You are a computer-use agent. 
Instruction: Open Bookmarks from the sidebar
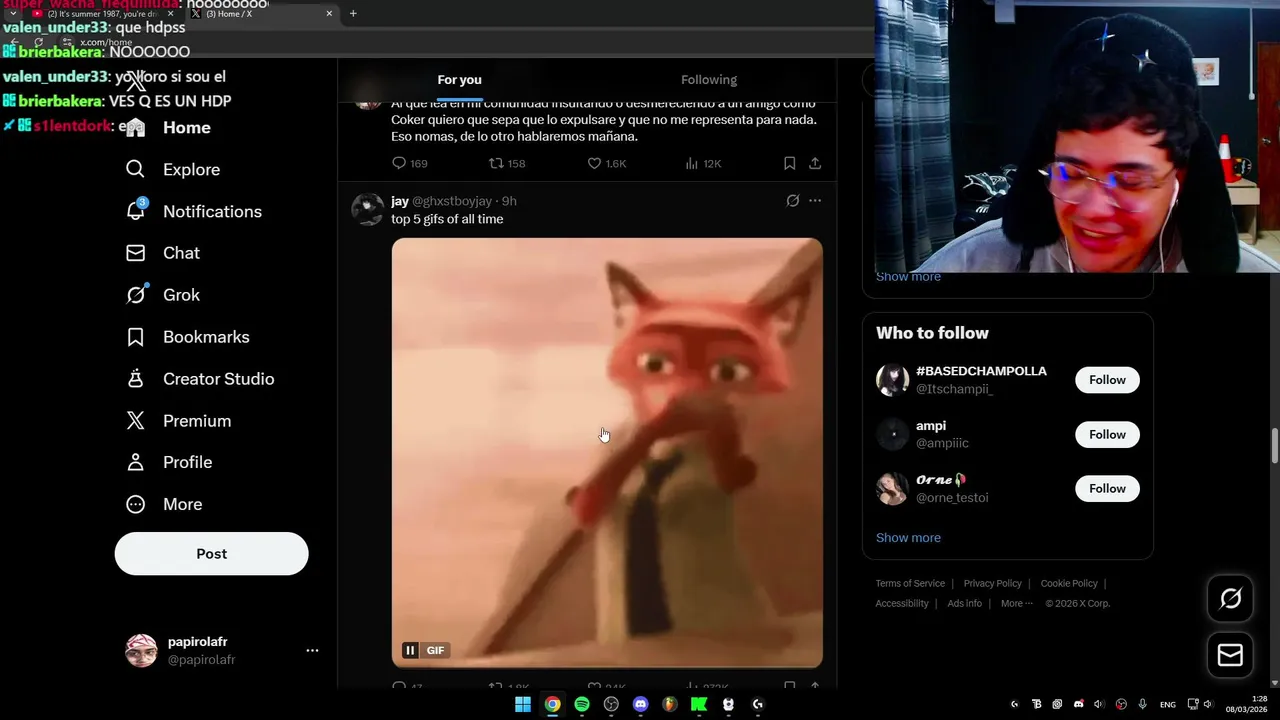pos(187,338)
